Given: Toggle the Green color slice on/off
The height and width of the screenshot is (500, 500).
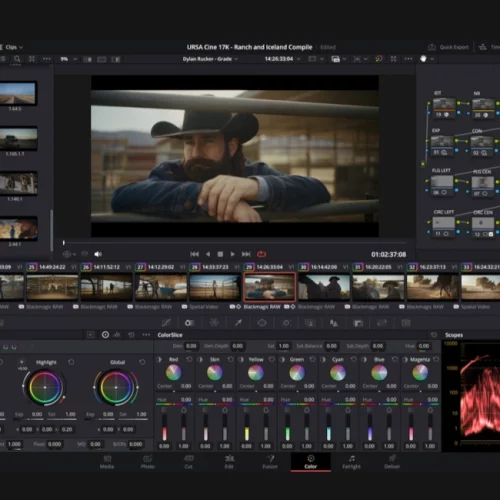Looking at the screenshot, I should click(282, 359).
